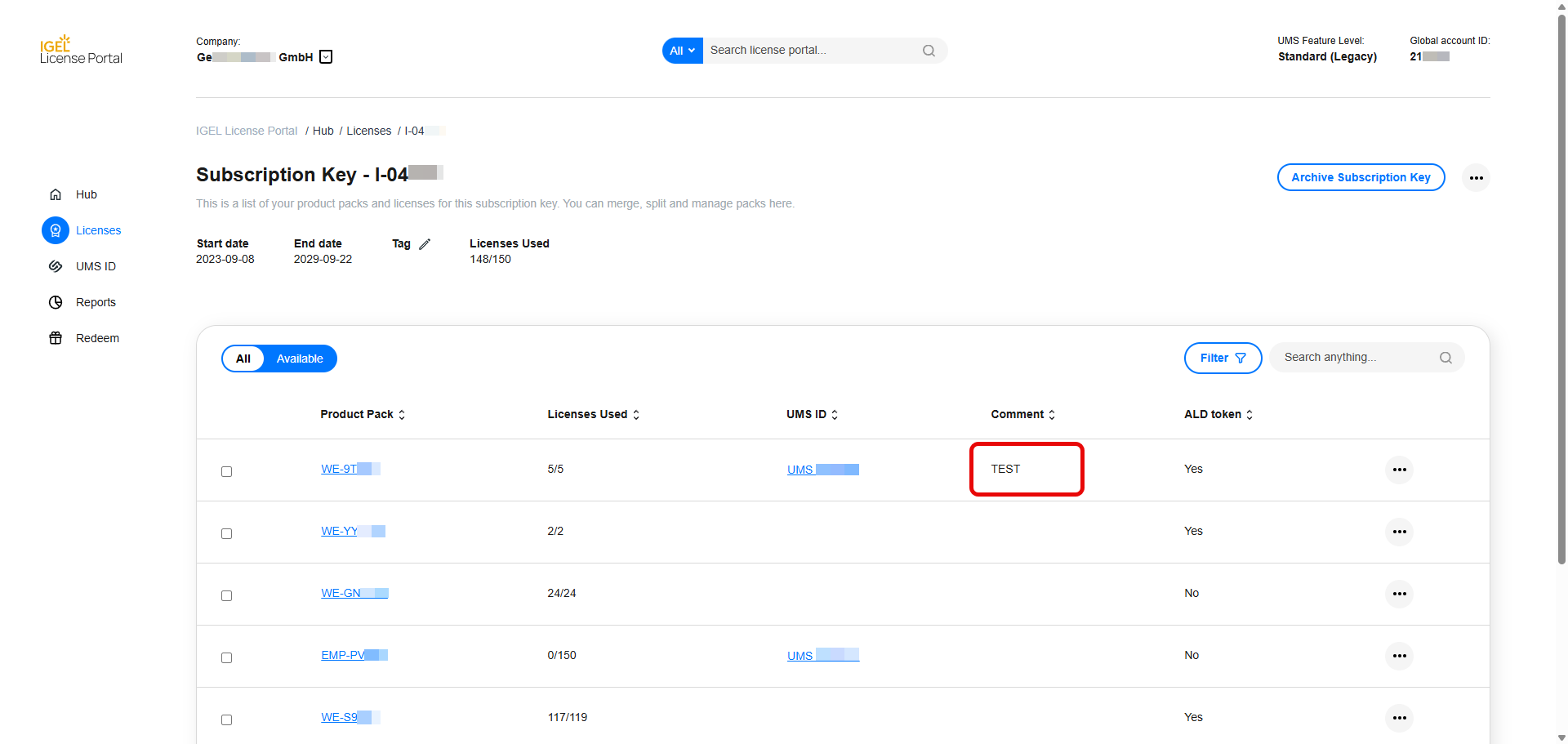The width and height of the screenshot is (1568, 744).
Task: Click the UMS ID sidebar icon
Action: [55, 266]
